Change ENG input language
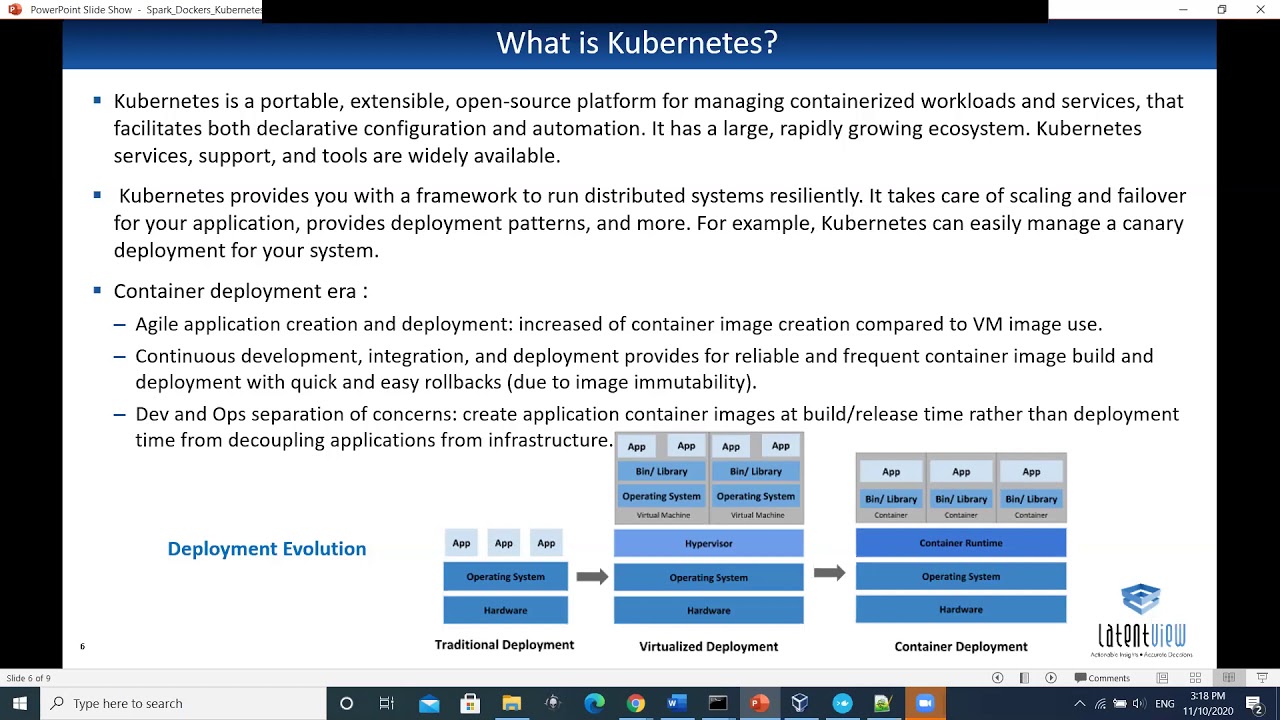1280x720 pixels. (1164, 704)
